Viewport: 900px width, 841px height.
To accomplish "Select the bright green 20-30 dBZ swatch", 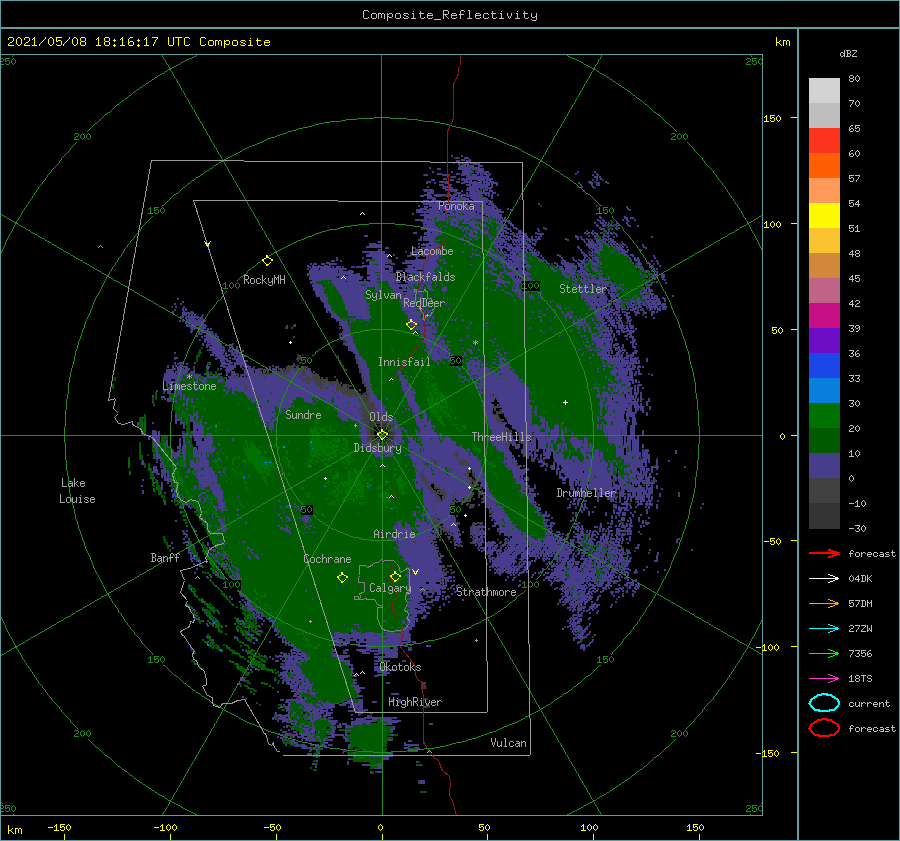I will (824, 416).
